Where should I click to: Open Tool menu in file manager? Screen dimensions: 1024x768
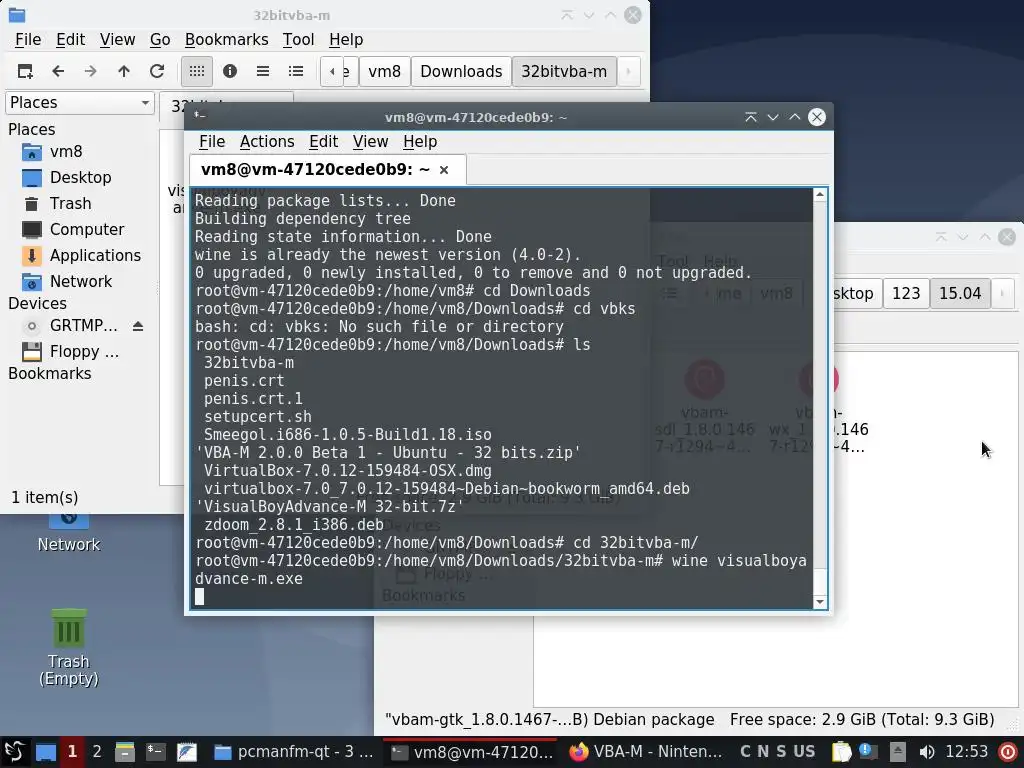pos(298,40)
